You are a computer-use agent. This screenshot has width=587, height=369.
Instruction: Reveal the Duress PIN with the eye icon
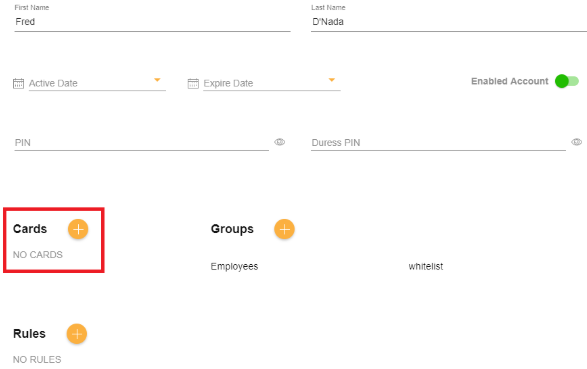click(x=577, y=142)
